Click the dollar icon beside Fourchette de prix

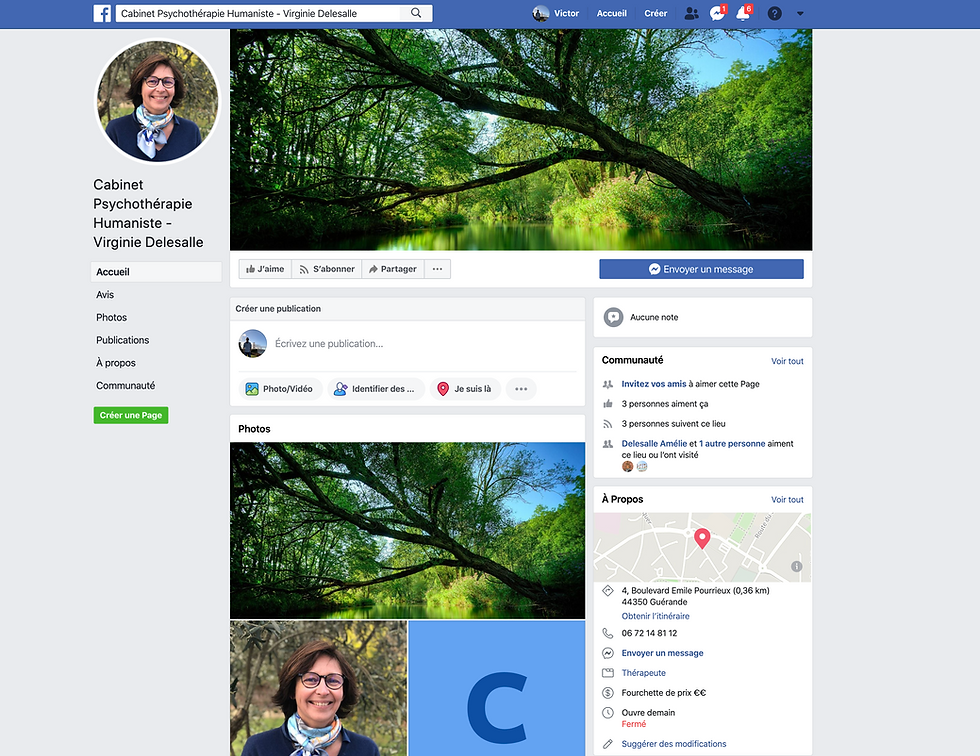pyautogui.click(x=608, y=693)
